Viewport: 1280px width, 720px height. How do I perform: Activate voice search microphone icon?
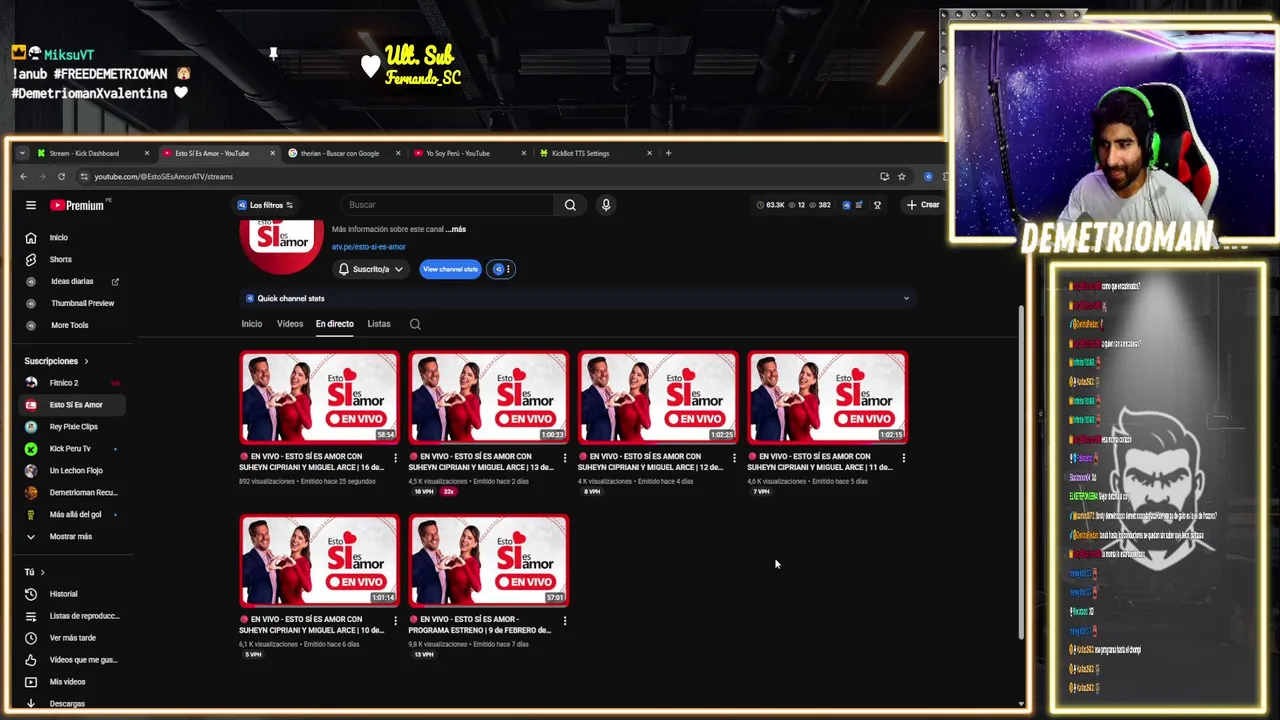coord(605,205)
